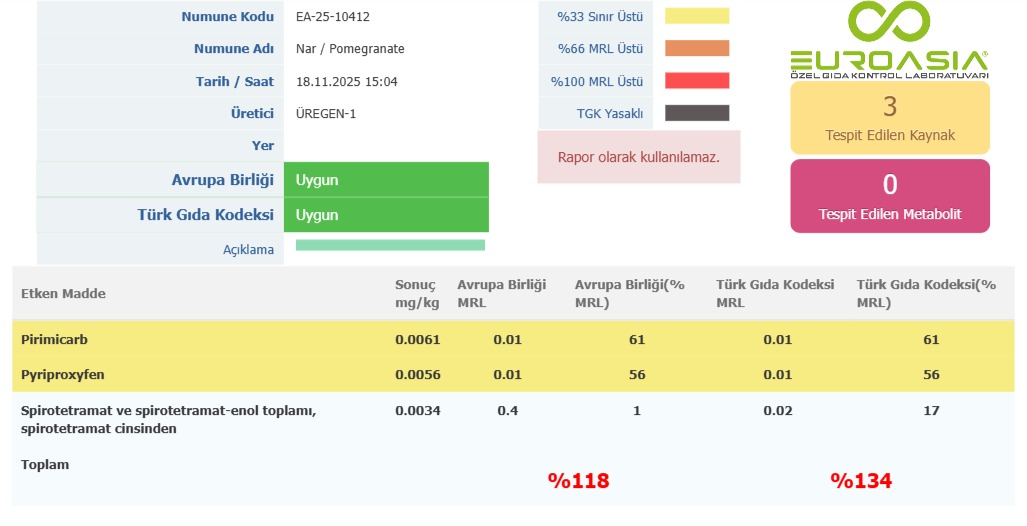1027x526 pixels.
Task: Click the Rapor olarak kullanılamaz notice
Action: (638, 157)
